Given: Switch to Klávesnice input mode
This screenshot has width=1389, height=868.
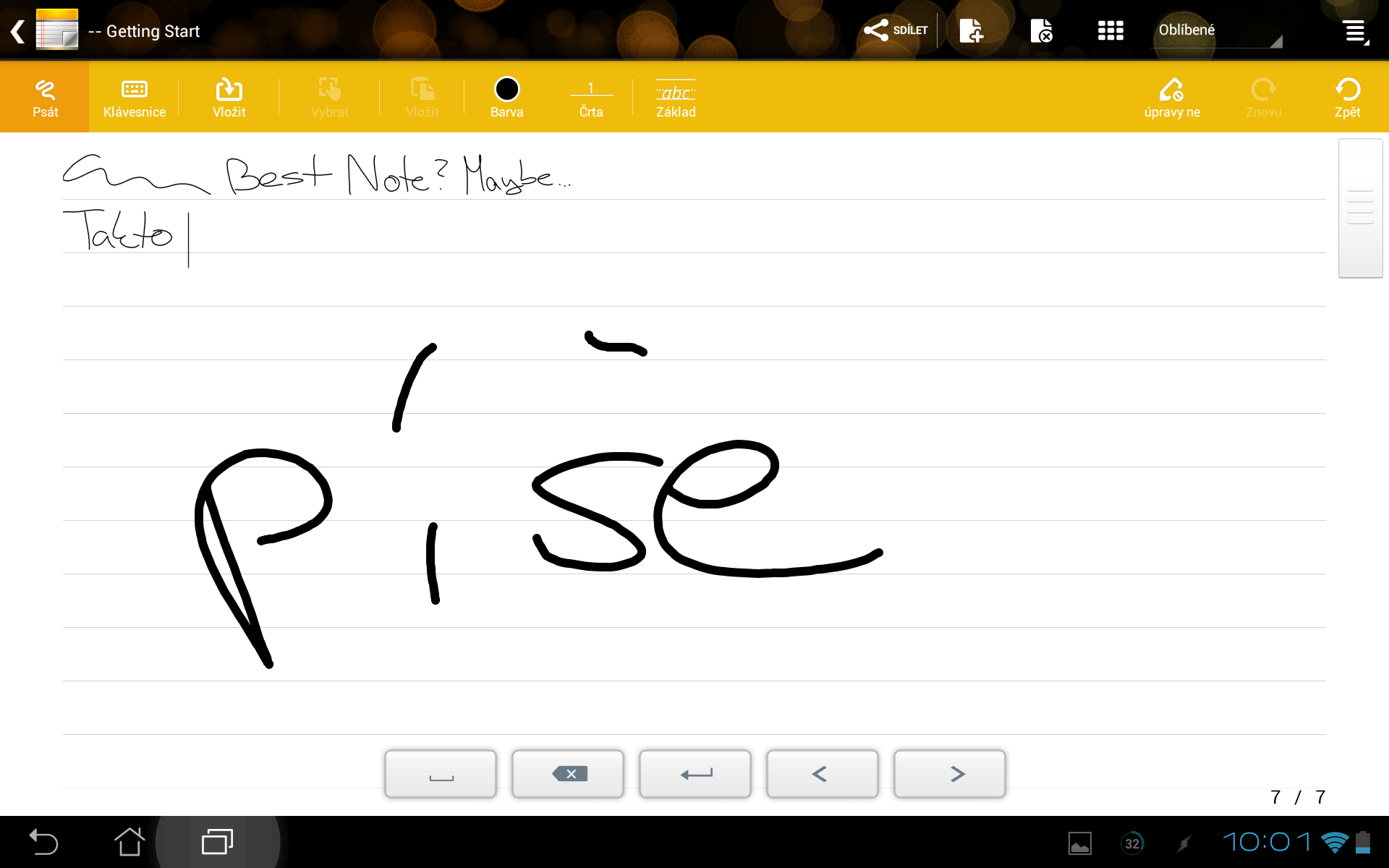Looking at the screenshot, I should point(135,97).
